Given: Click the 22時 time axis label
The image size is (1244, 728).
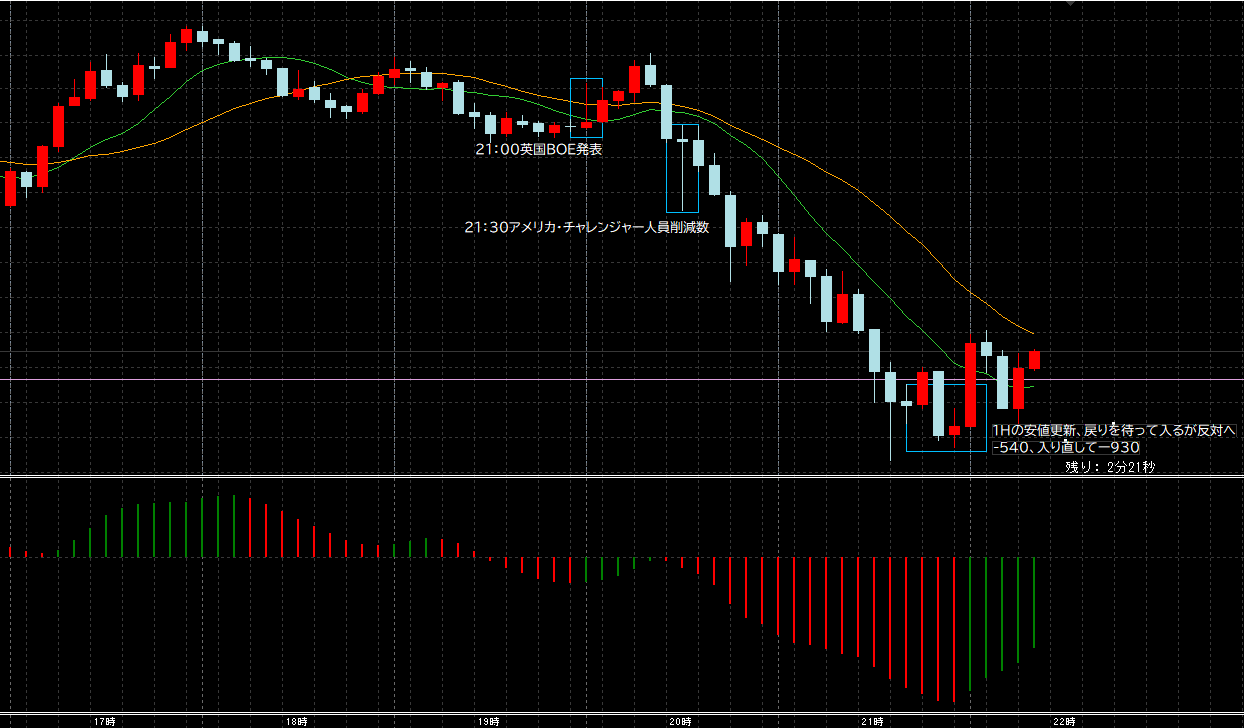Looking at the screenshot, I should [1064, 721].
